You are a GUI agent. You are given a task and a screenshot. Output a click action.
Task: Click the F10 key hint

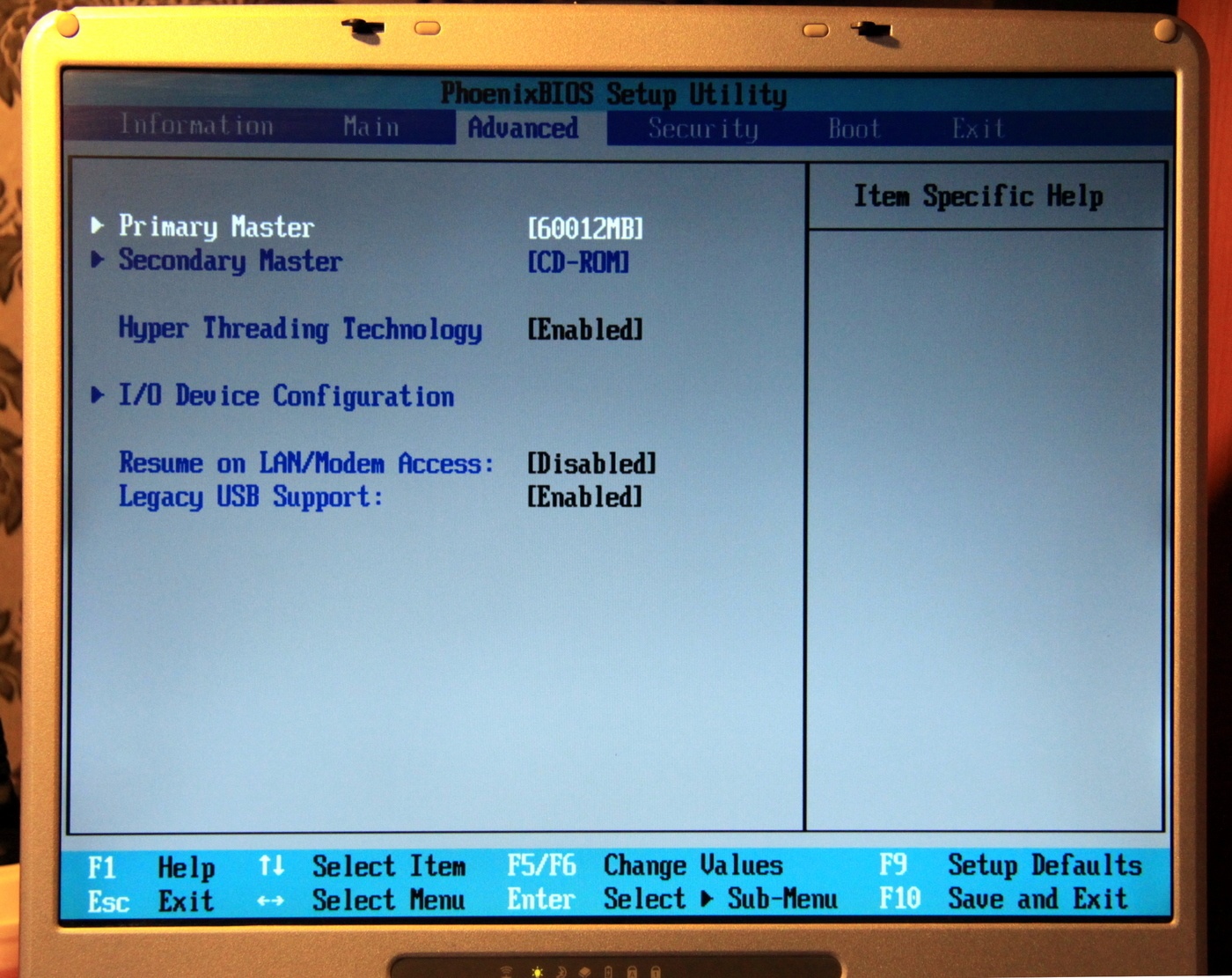(900, 899)
